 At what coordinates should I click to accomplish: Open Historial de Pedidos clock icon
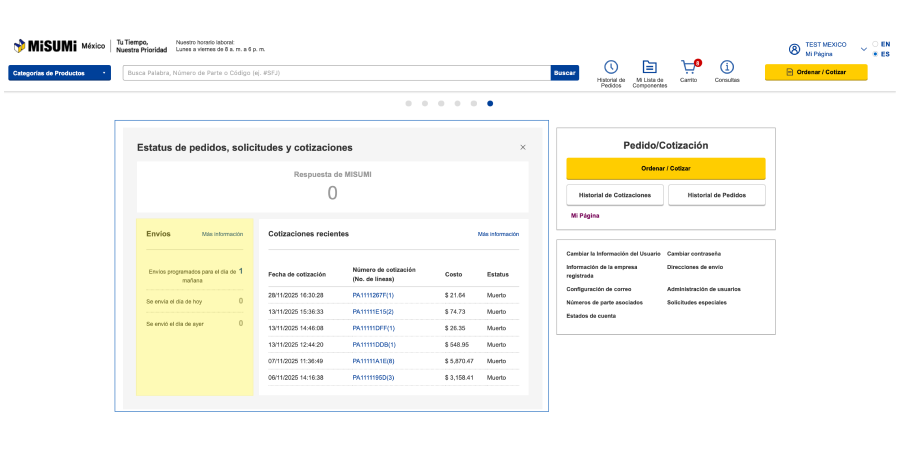tap(611, 67)
